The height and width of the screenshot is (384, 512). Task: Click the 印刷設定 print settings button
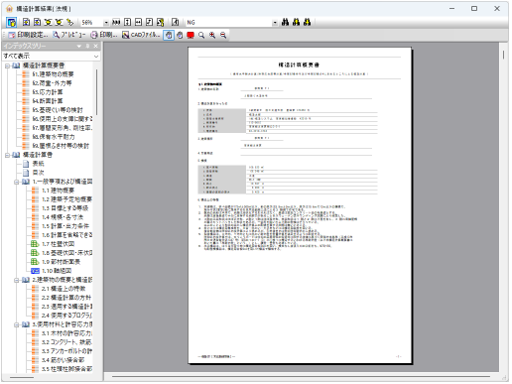[x=28, y=35]
